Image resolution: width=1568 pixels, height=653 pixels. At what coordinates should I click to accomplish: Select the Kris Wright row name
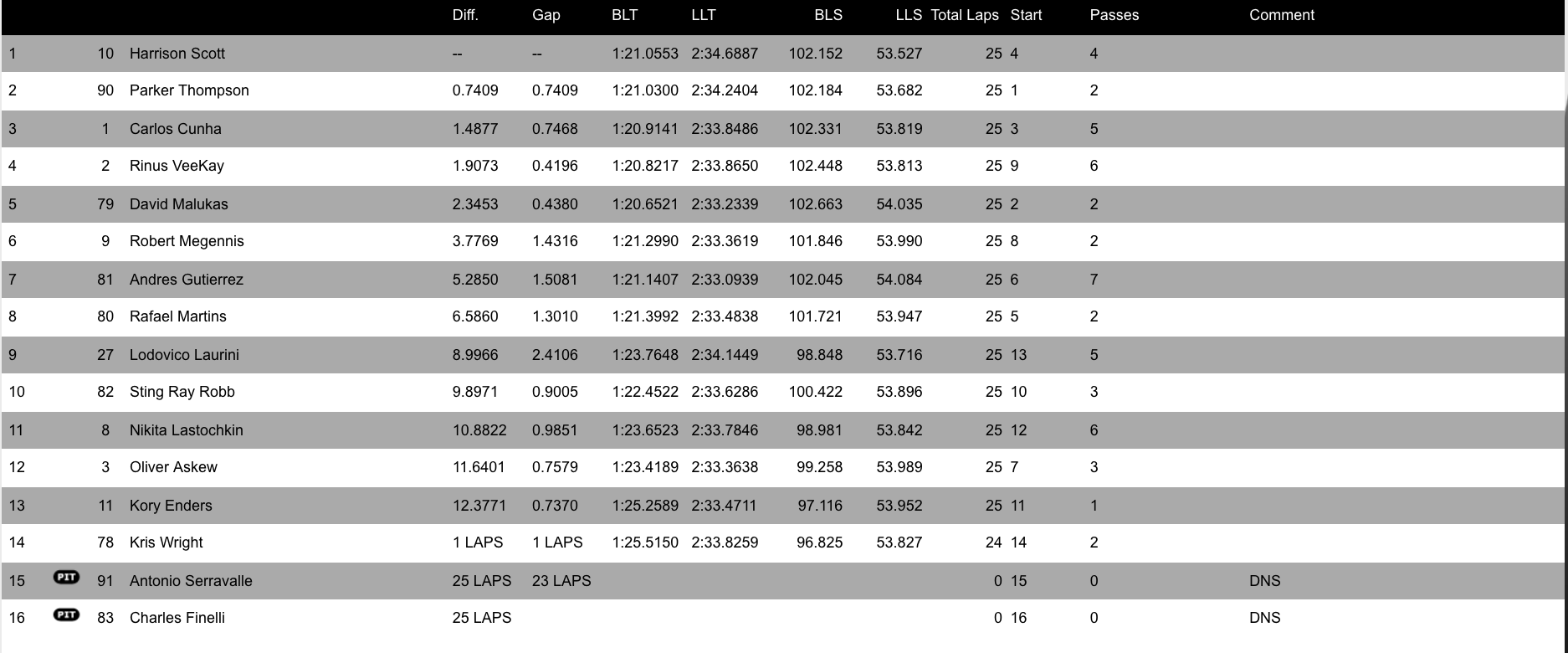pyautogui.click(x=167, y=542)
